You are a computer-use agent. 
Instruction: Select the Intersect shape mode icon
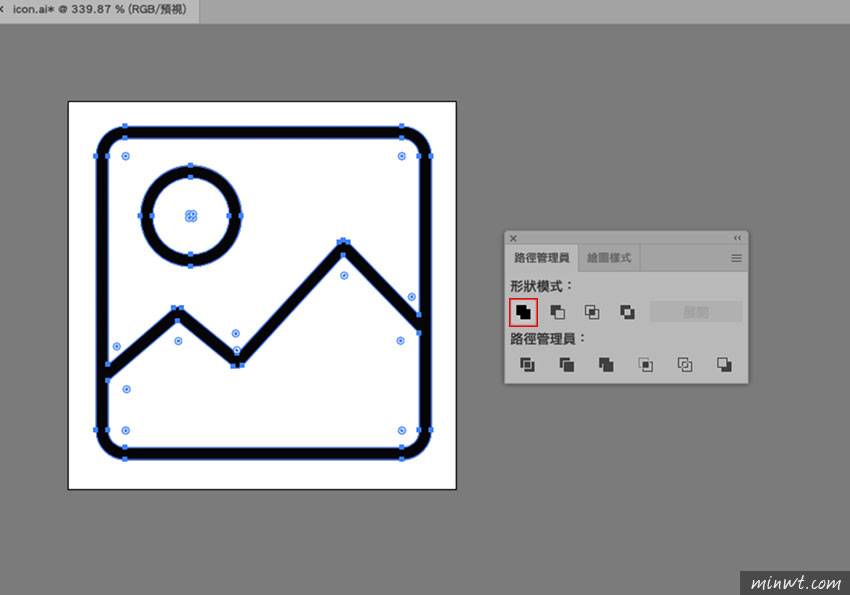click(x=592, y=312)
